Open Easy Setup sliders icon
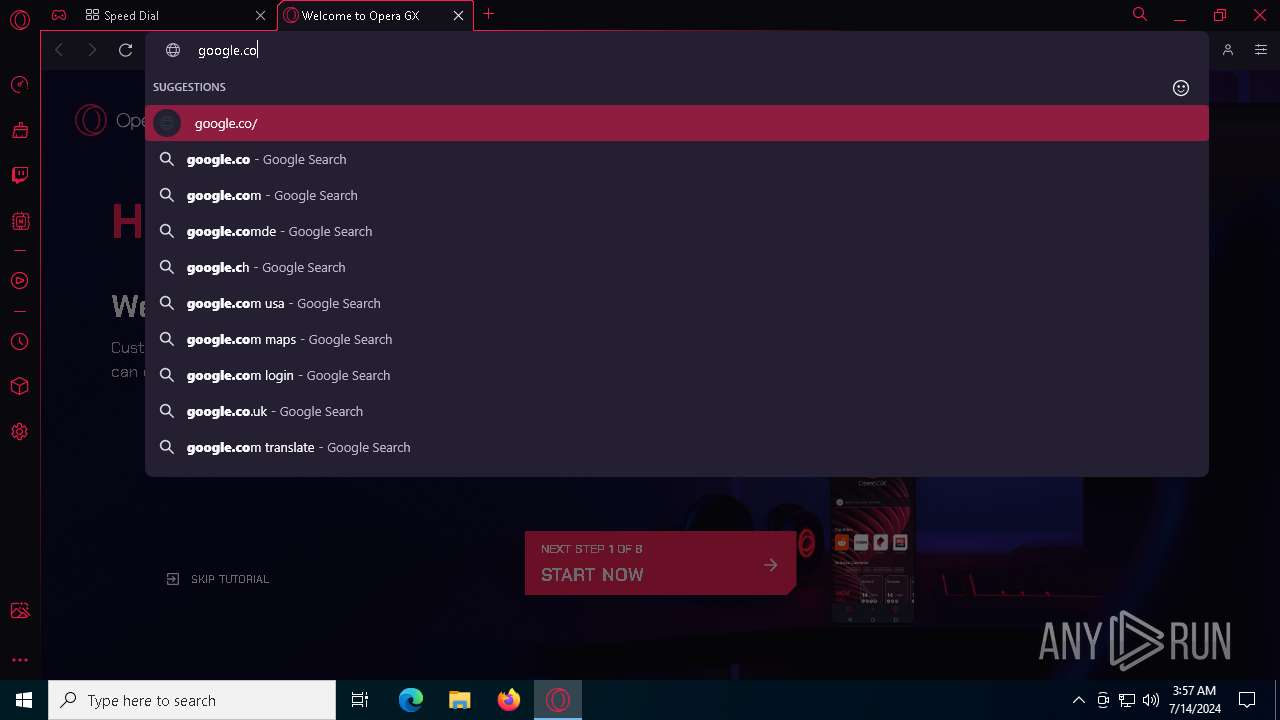 (x=1261, y=50)
